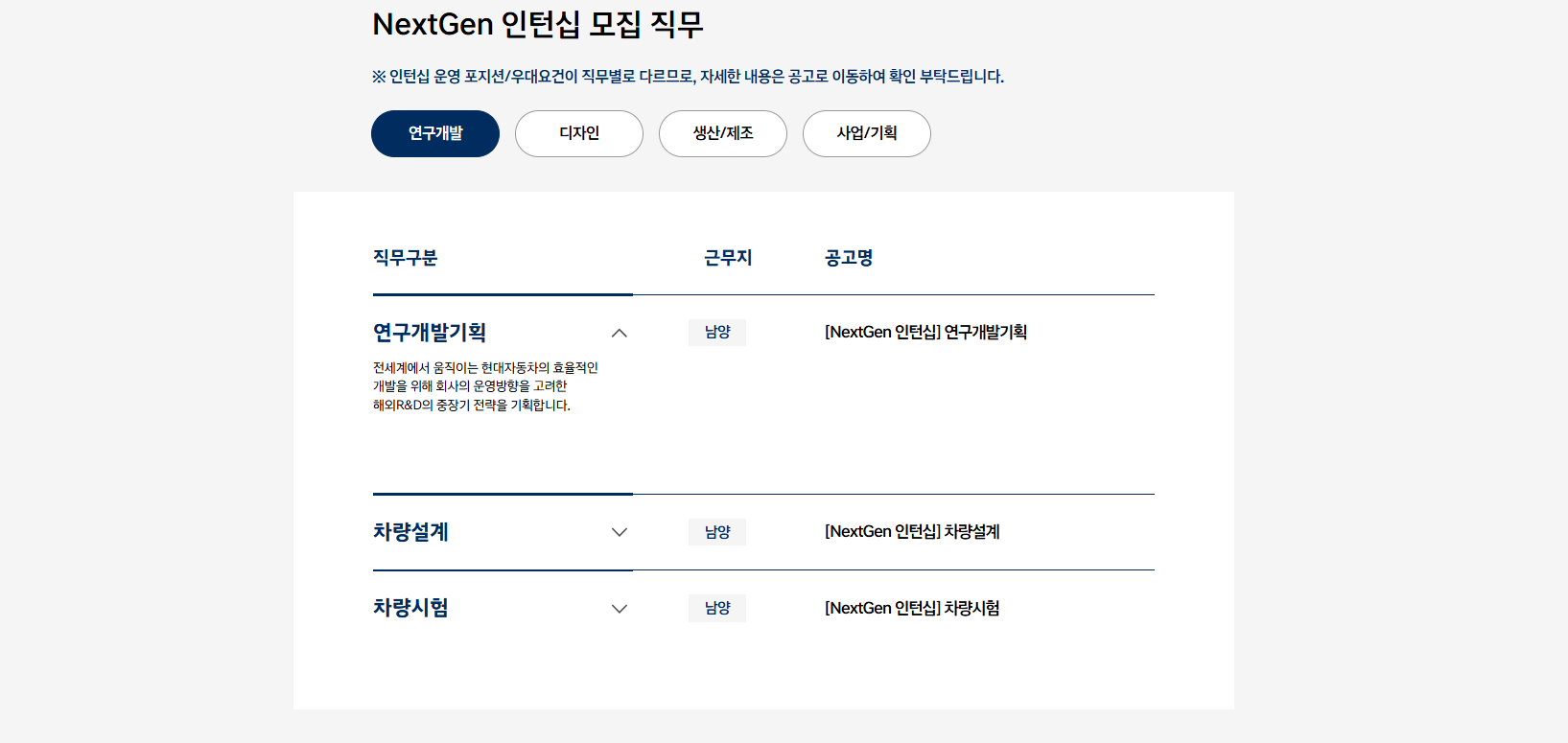Expand the 차량설계 job details
The height and width of the screenshot is (743, 1568).
[x=620, y=532]
